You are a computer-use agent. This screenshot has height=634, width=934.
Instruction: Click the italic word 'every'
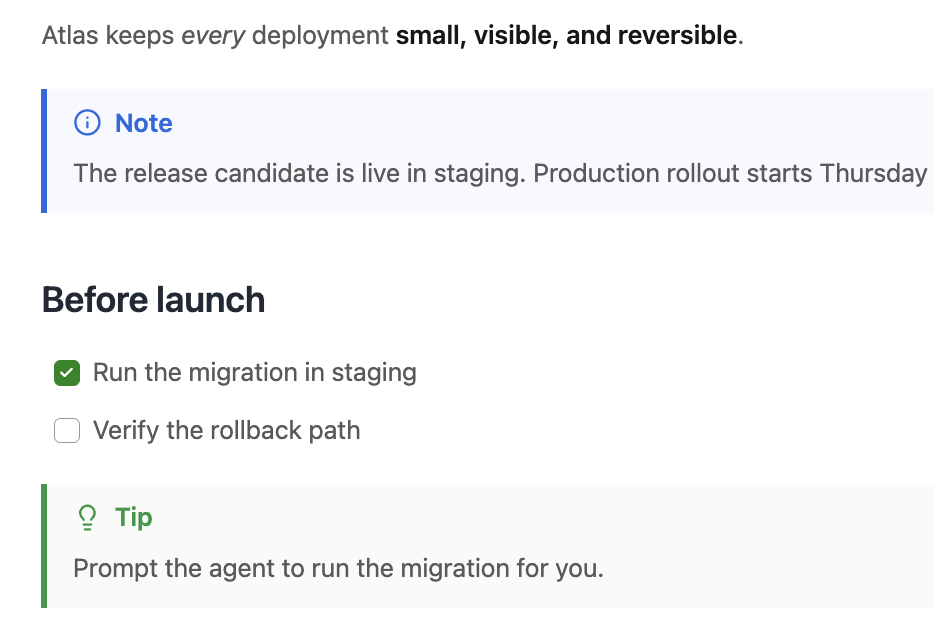[x=213, y=36]
